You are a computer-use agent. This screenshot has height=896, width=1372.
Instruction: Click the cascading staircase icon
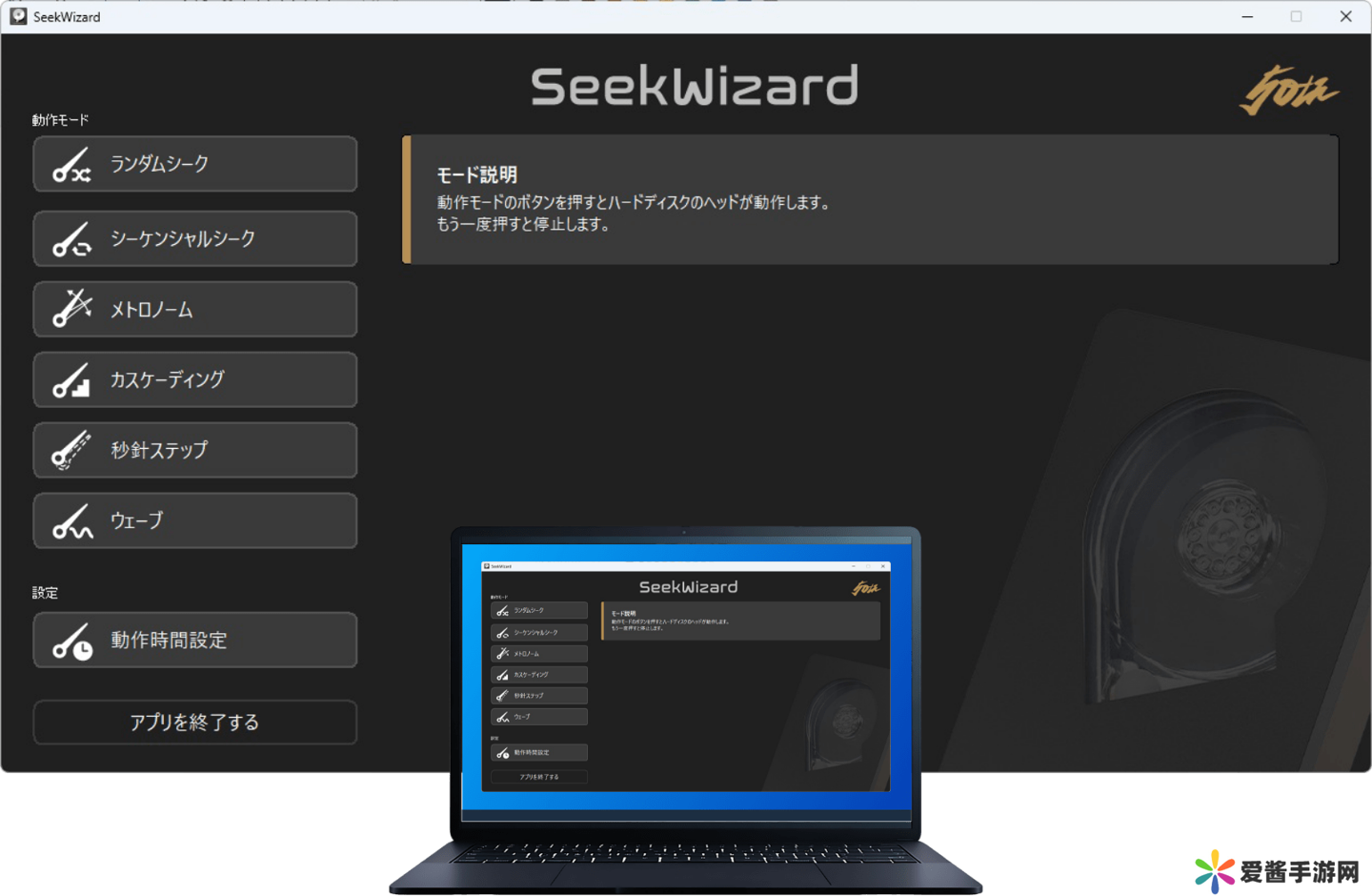pos(71,380)
